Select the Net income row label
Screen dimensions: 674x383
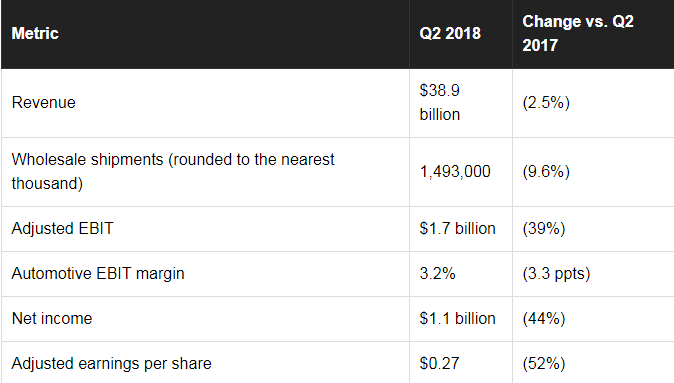click(52, 319)
